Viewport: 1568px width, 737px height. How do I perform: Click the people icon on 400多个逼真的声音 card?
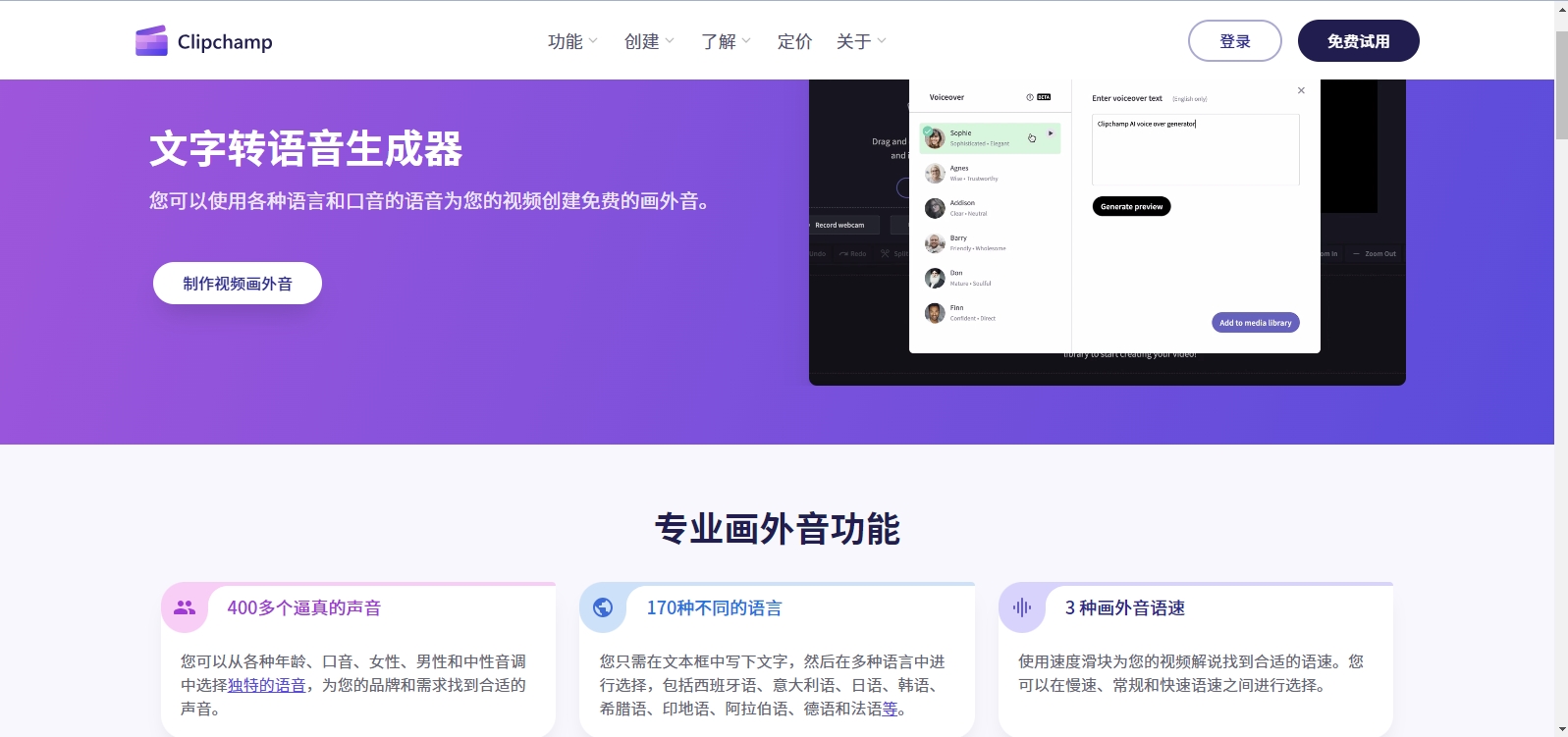click(x=185, y=607)
